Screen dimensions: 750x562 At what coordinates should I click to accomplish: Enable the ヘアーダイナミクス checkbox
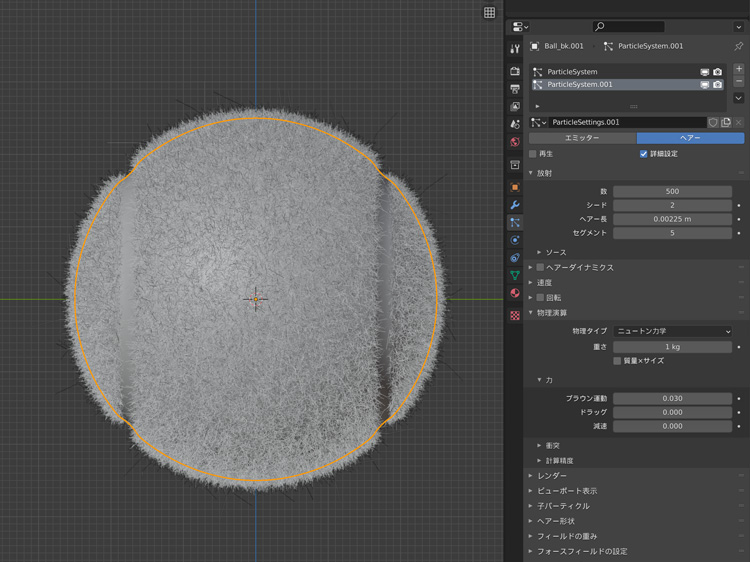(x=541, y=268)
